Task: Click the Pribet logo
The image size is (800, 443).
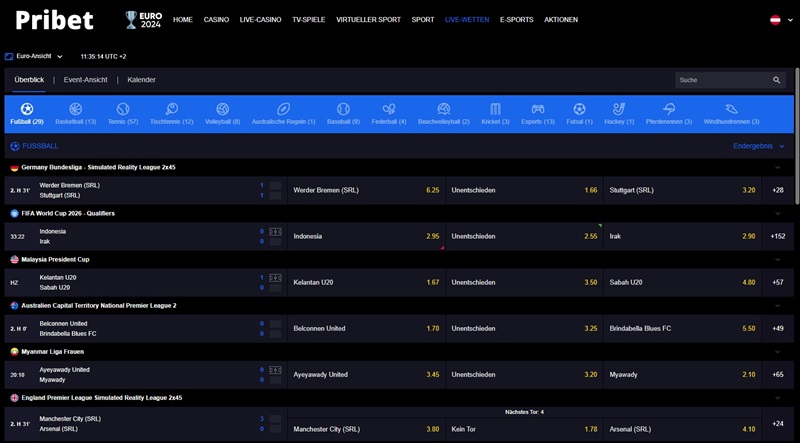Action: [54, 20]
